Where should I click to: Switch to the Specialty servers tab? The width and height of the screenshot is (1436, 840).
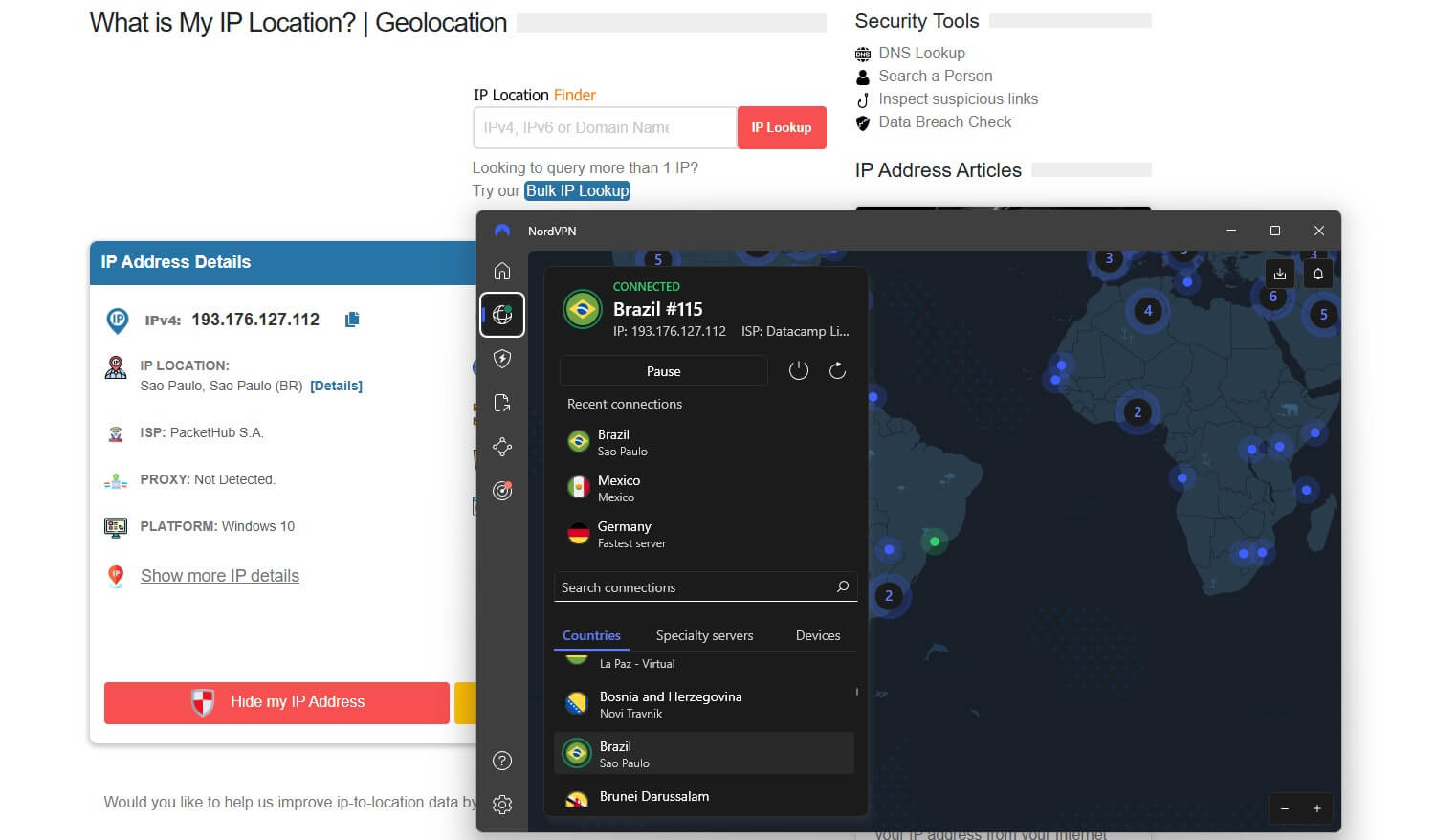(704, 635)
